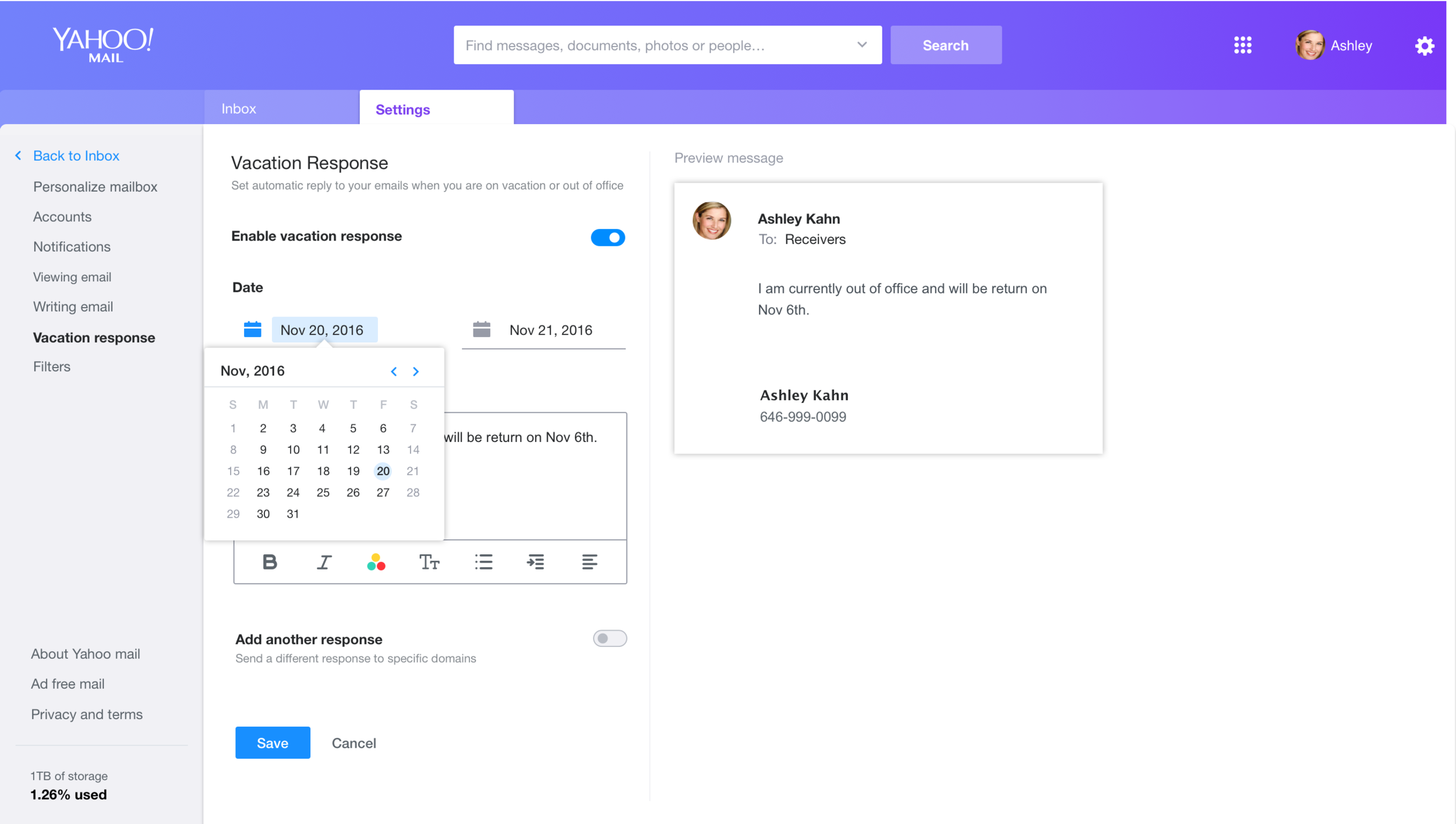Click the Save button
1456x824 pixels.
(273, 743)
